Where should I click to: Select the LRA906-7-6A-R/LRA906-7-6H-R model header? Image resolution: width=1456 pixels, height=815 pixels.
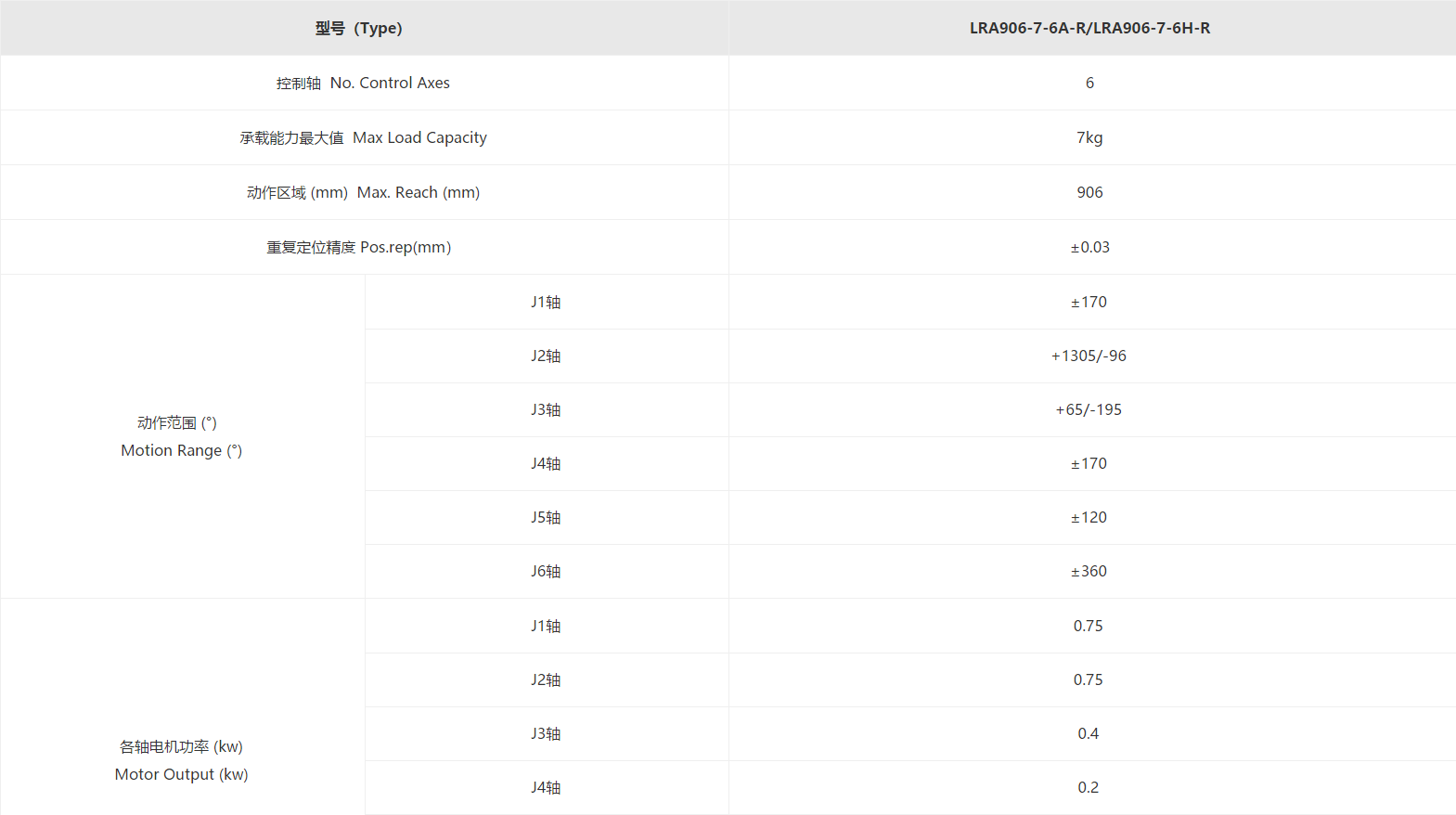pyautogui.click(x=1089, y=28)
